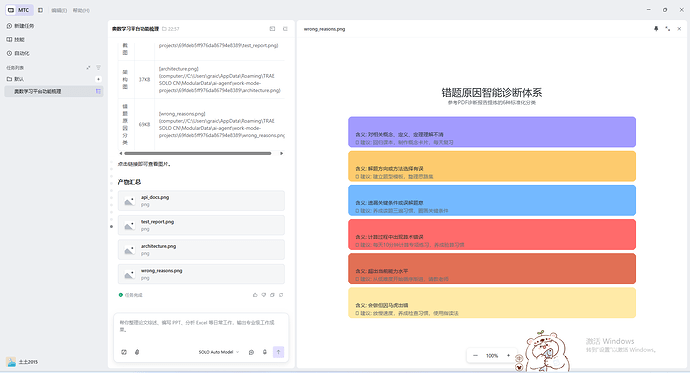Screen dimensions: 690x373
Task: Click the 产物汇总 heading
Action: tap(129, 182)
